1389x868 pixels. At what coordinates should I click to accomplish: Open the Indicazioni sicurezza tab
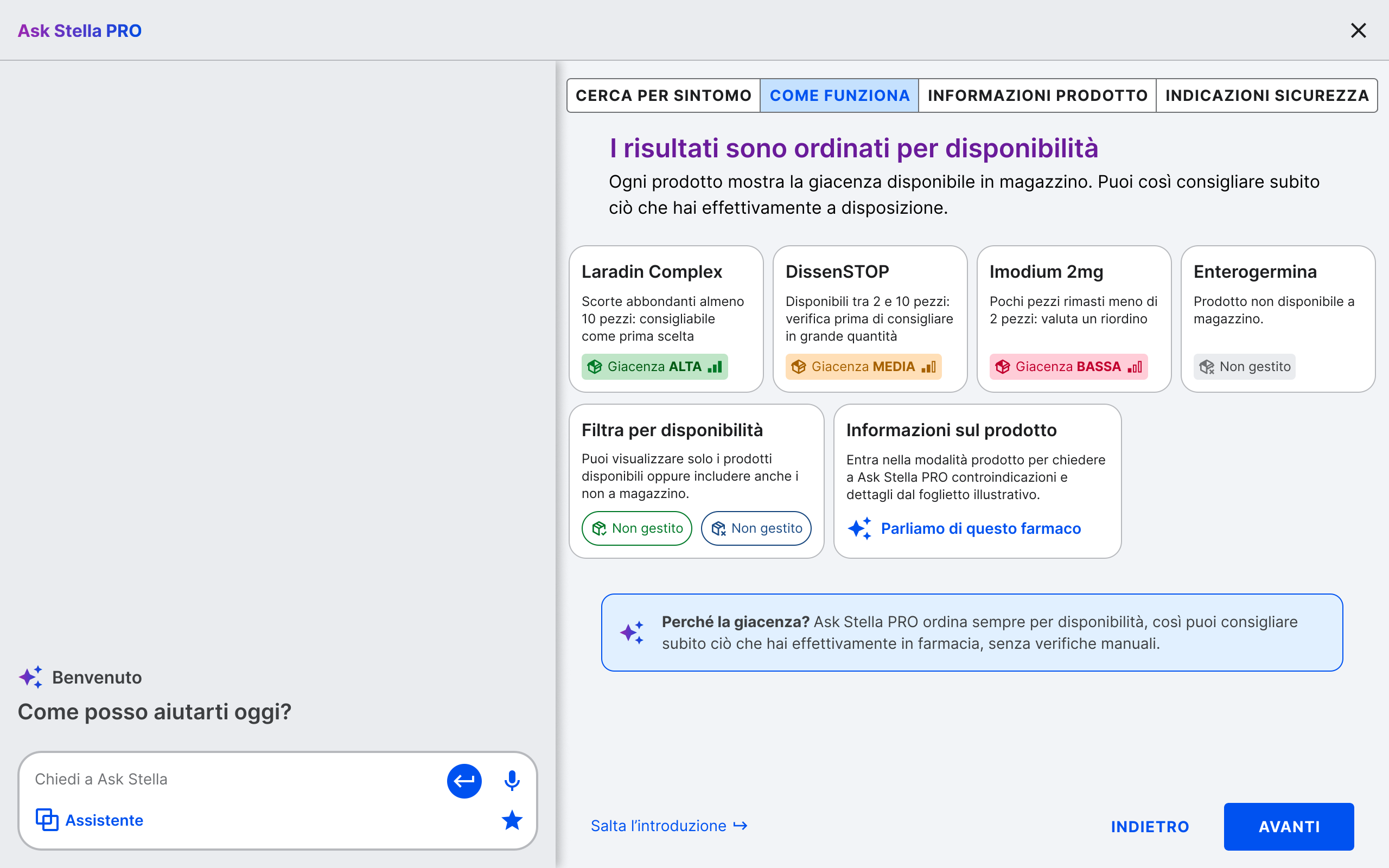[1267, 95]
